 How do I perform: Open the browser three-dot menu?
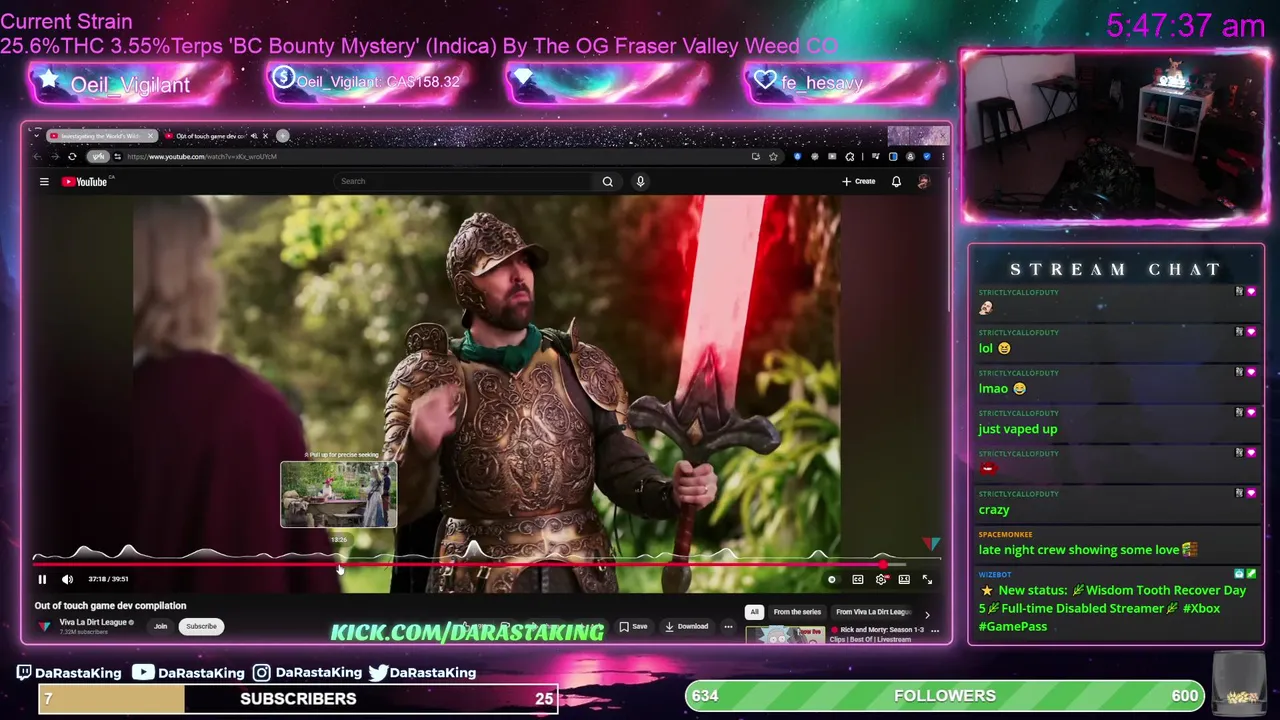coord(942,156)
